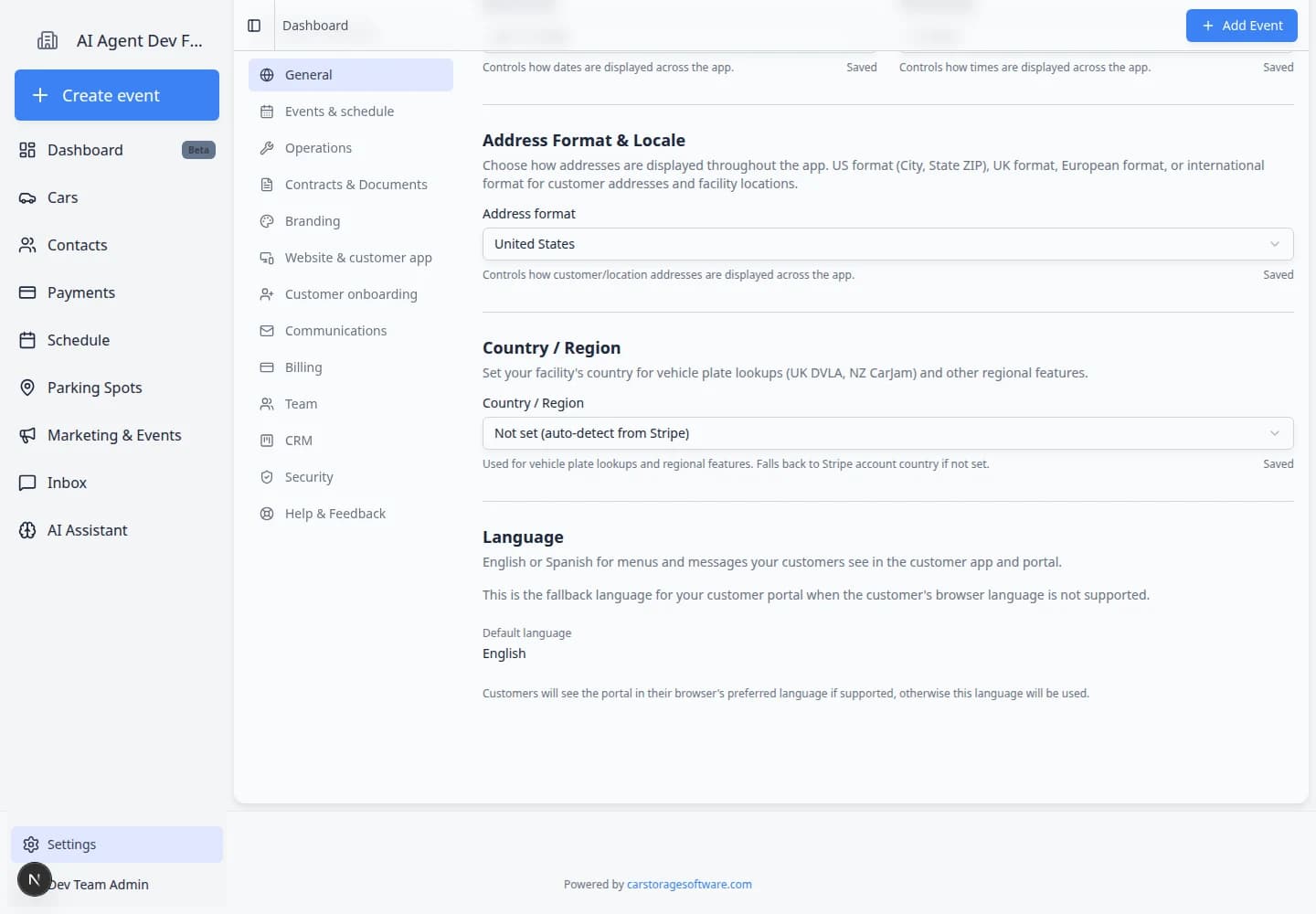Open Team settings section

coord(351,404)
